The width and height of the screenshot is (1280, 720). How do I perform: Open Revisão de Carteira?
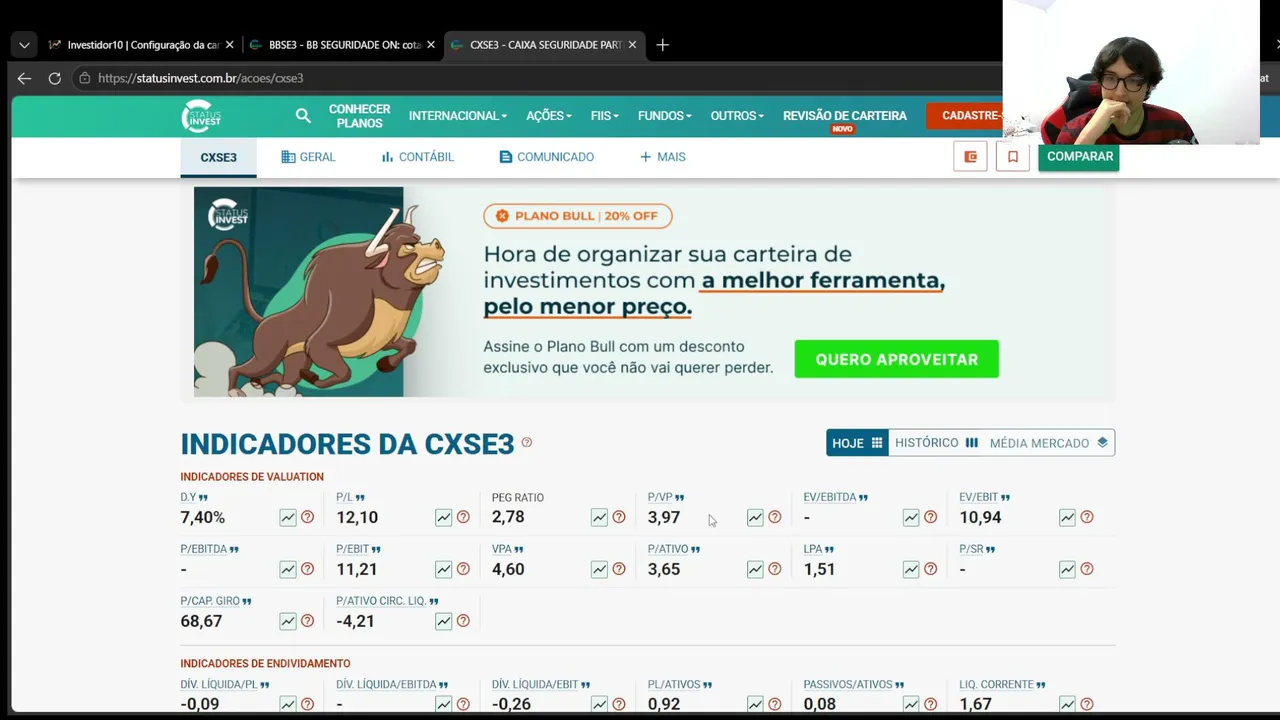[845, 116]
